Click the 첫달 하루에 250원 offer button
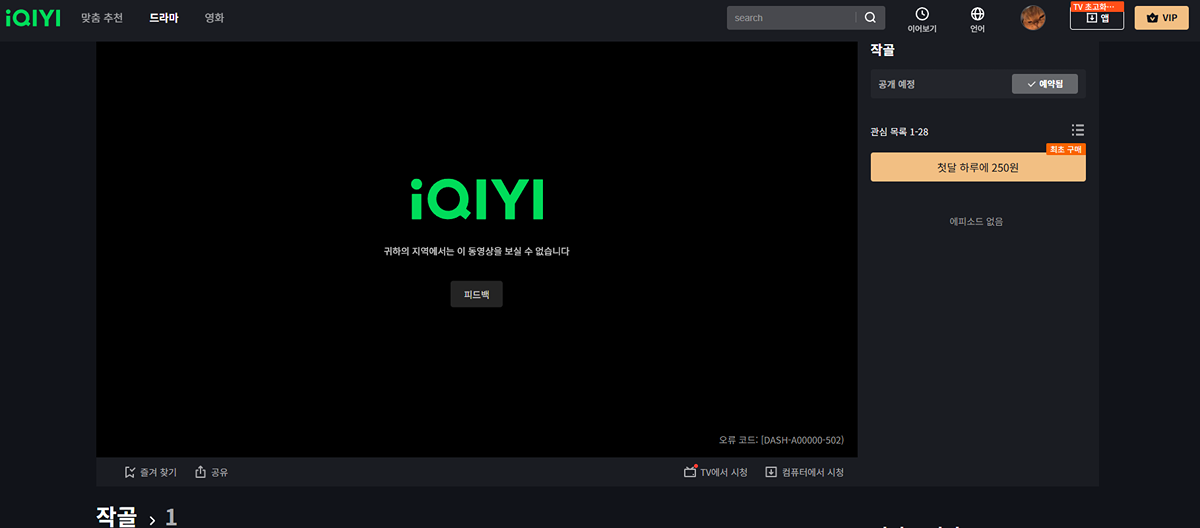 tap(978, 167)
